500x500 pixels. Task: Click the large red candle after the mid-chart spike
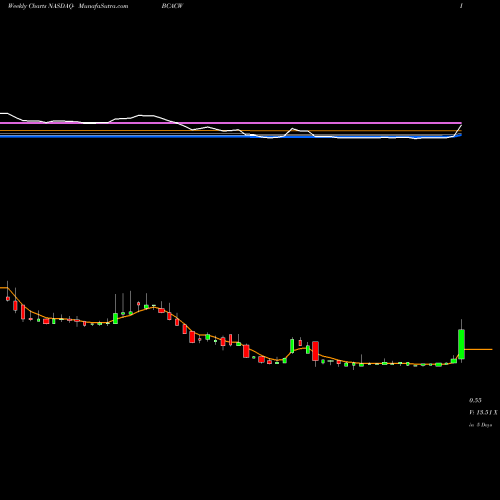(315, 351)
